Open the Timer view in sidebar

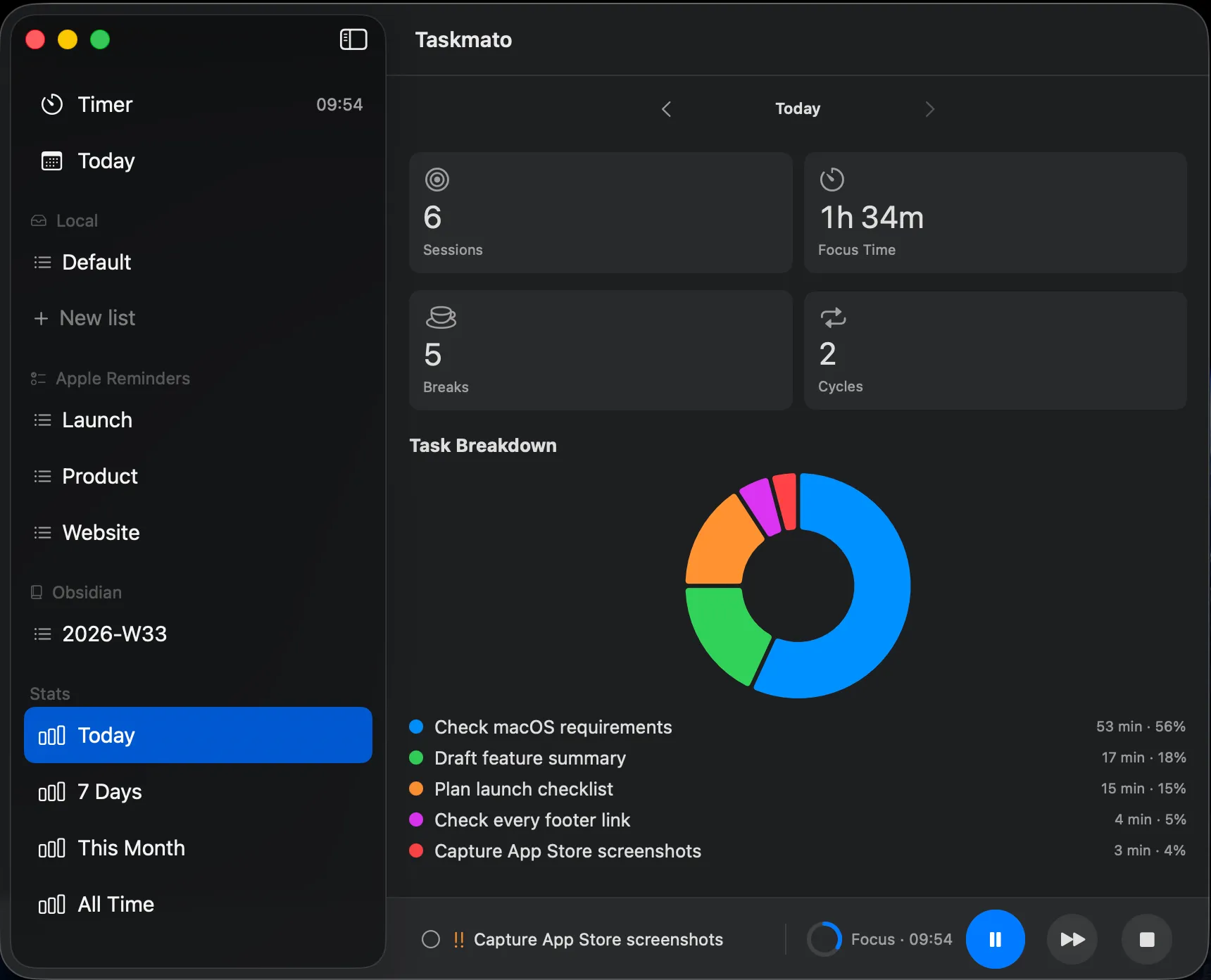pyautogui.click(x=199, y=104)
